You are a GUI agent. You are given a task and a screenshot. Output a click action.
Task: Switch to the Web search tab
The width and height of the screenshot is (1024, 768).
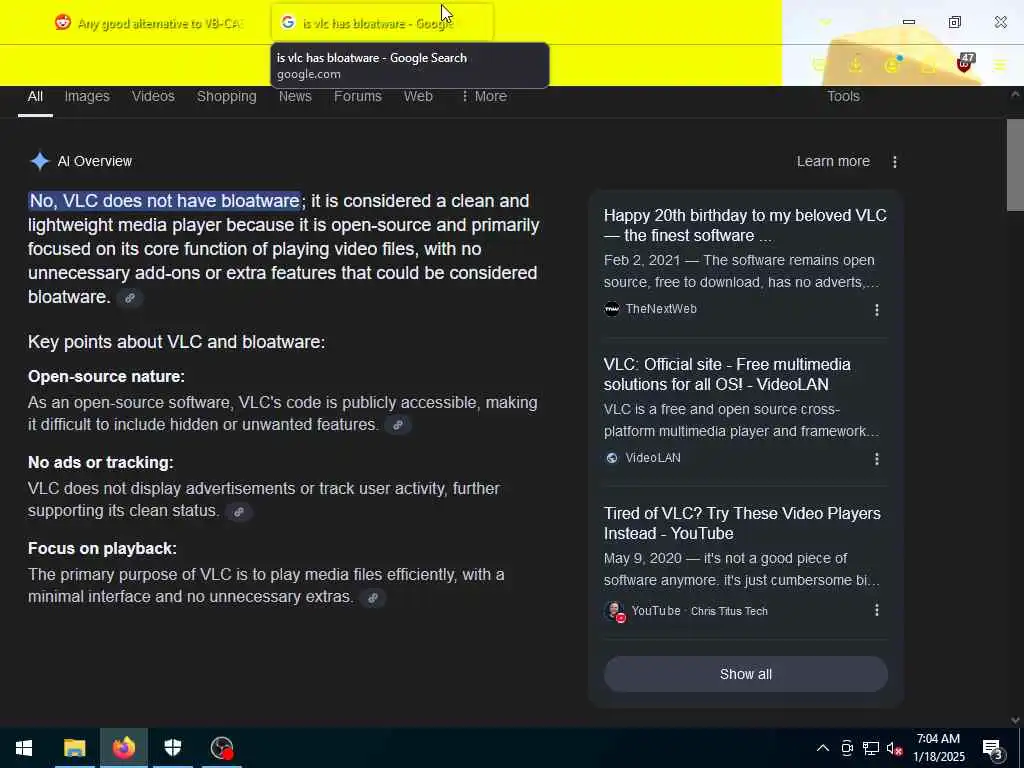pos(418,97)
